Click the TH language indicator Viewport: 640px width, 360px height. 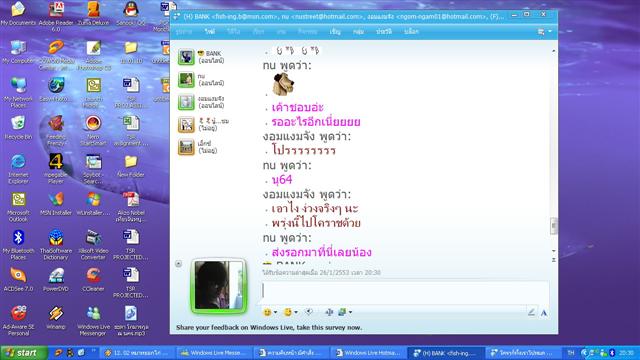coord(571,353)
